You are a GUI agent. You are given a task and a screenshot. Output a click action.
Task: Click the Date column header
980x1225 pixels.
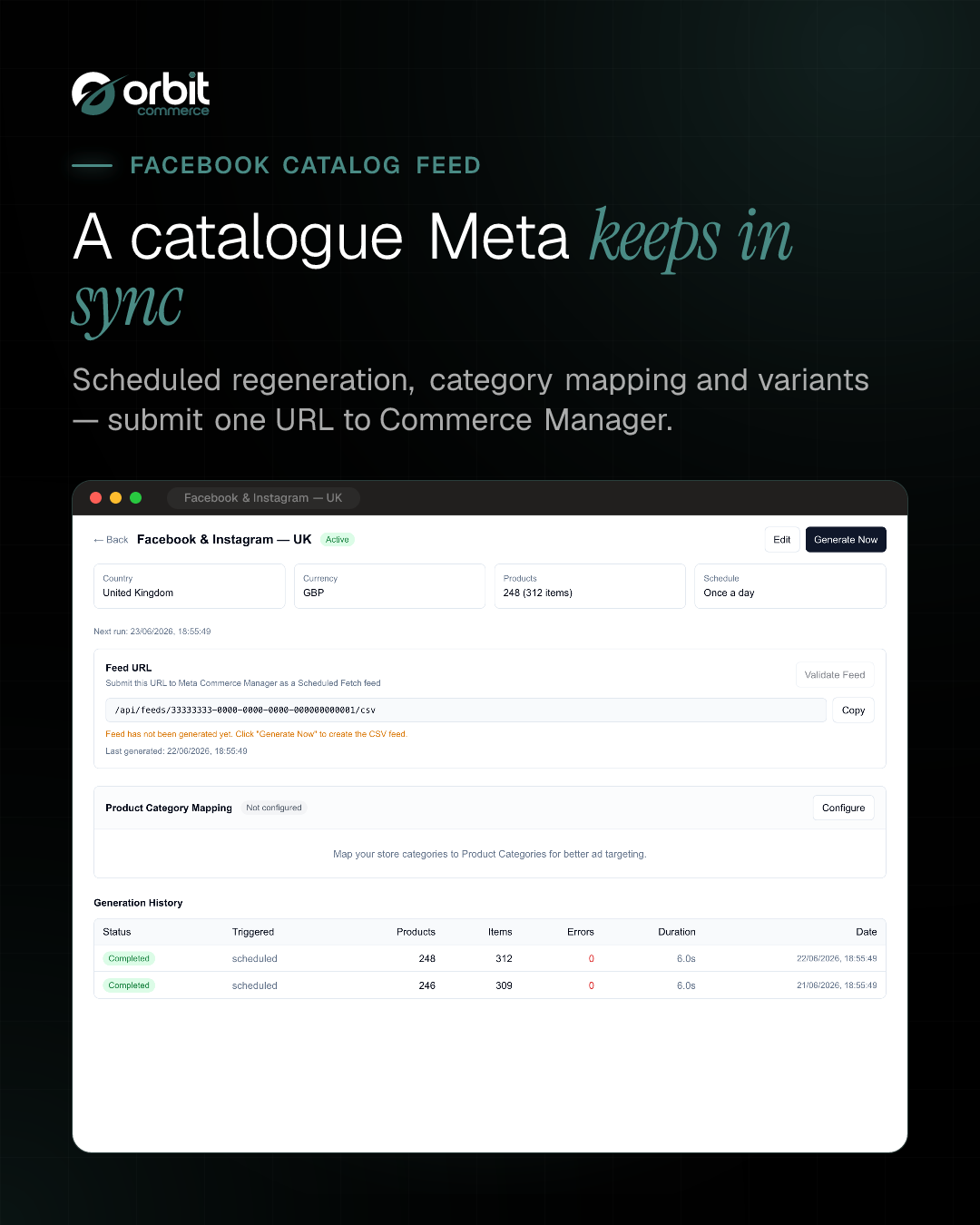point(867,932)
